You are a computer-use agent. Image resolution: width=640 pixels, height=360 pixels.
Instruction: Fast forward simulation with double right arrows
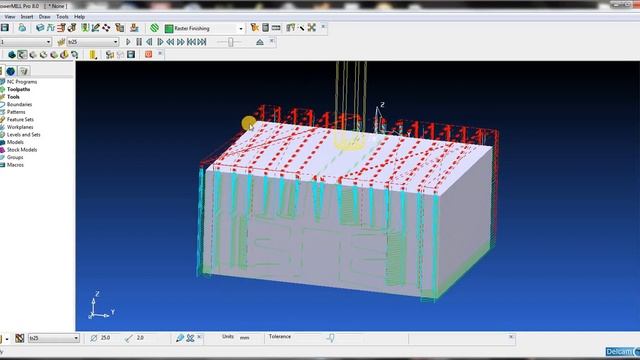point(181,42)
